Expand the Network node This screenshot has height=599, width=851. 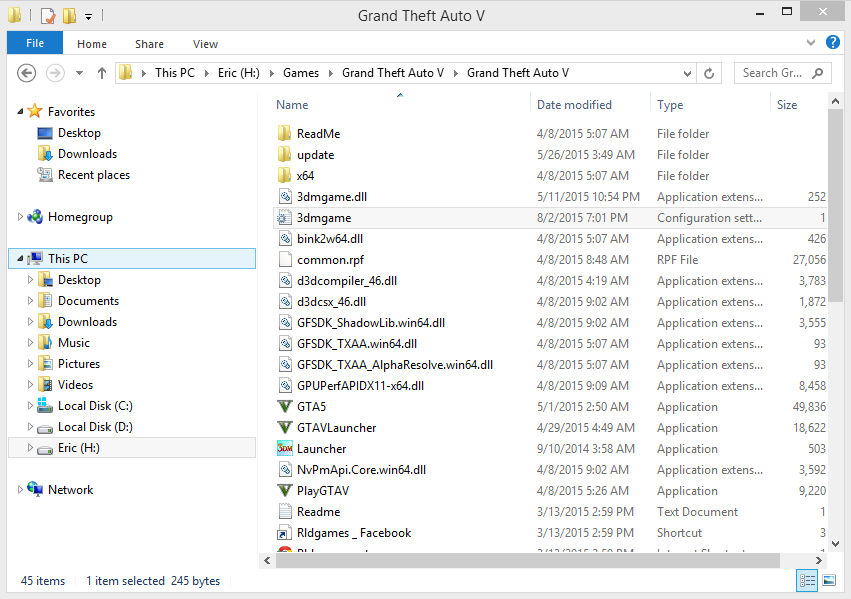pos(20,490)
